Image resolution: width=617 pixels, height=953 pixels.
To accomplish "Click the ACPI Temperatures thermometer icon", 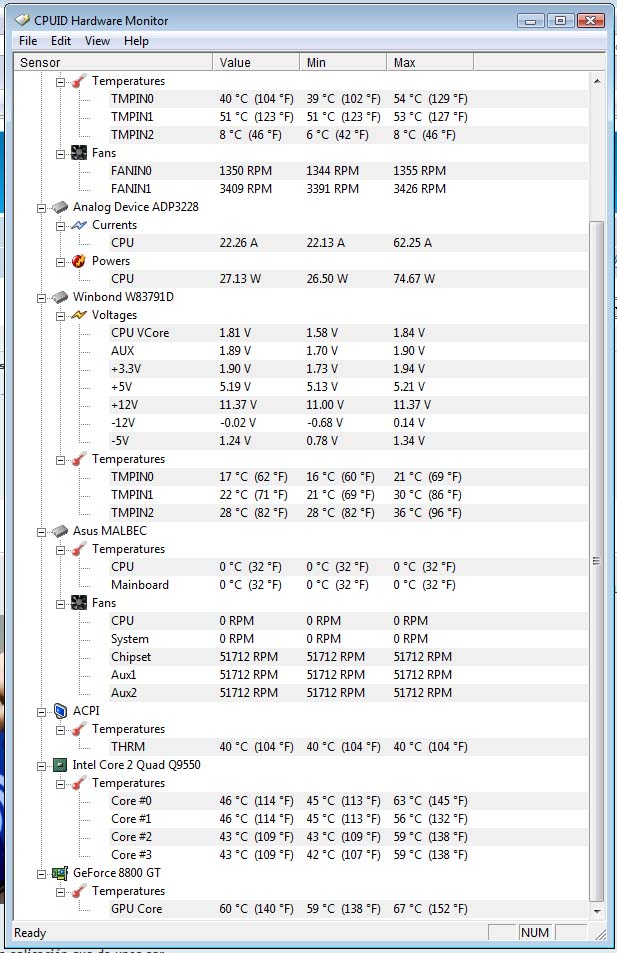I will pos(79,729).
